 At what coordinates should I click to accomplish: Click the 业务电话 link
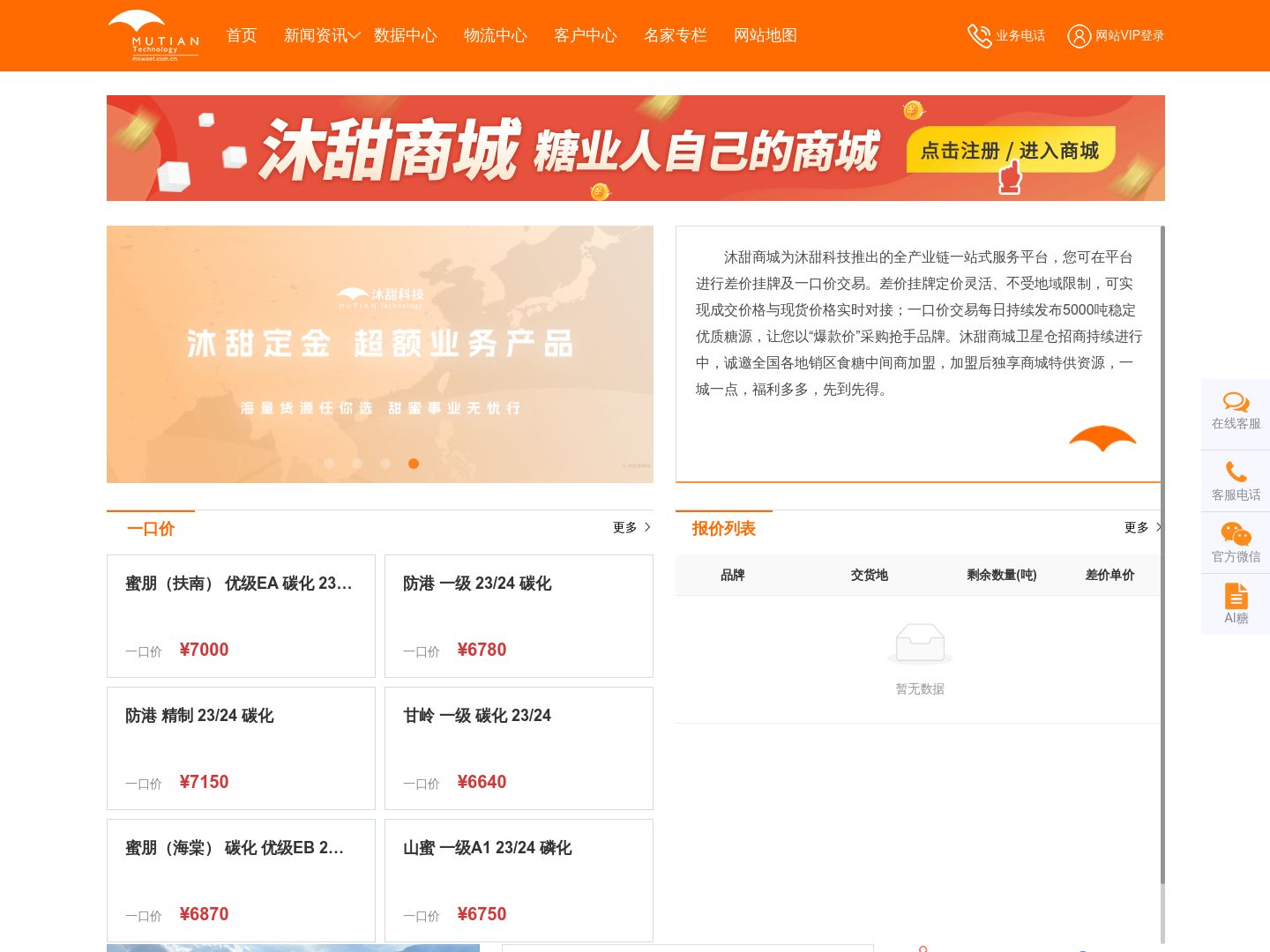click(1020, 35)
